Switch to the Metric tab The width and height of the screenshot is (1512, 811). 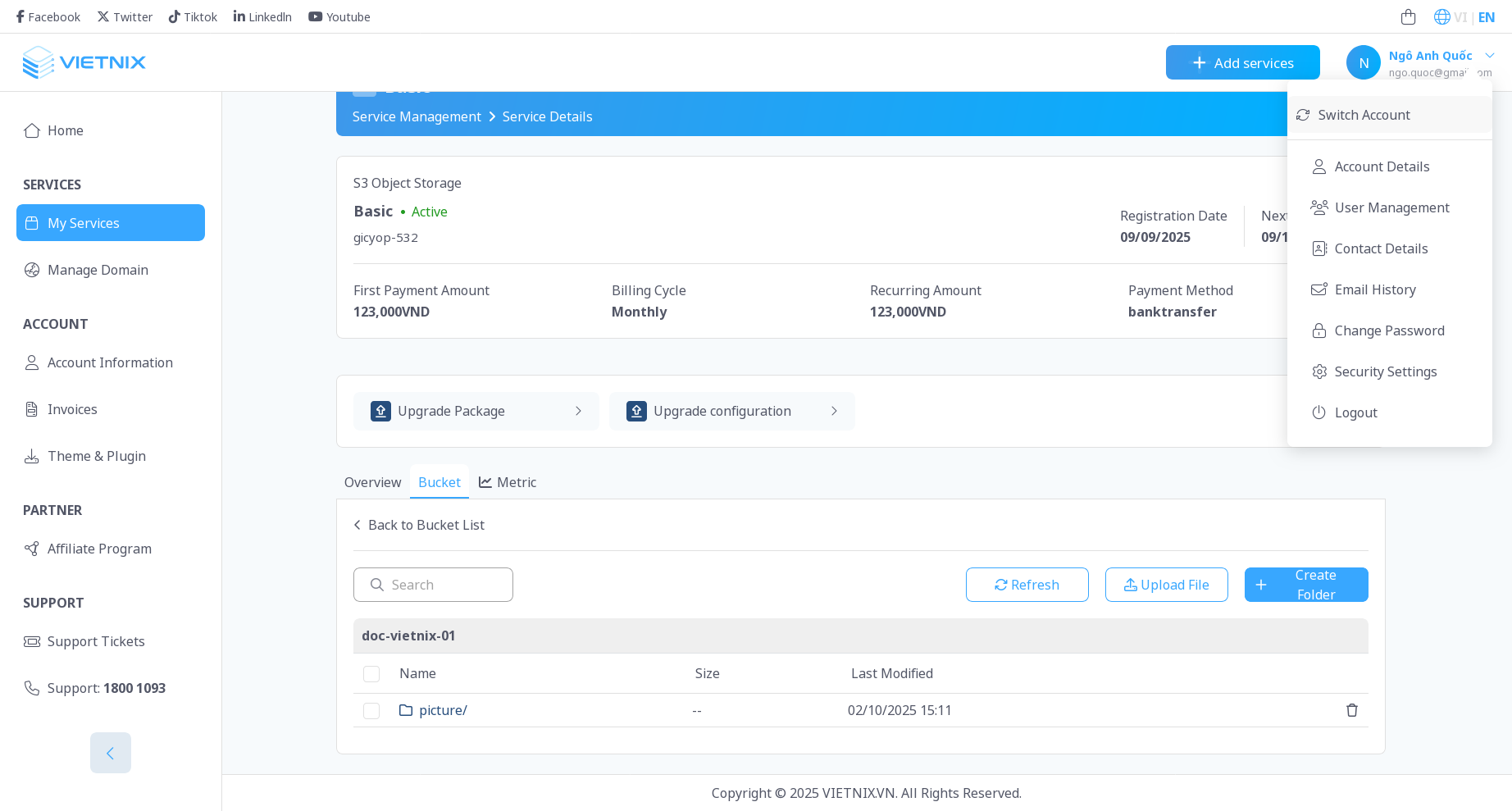pos(508,482)
